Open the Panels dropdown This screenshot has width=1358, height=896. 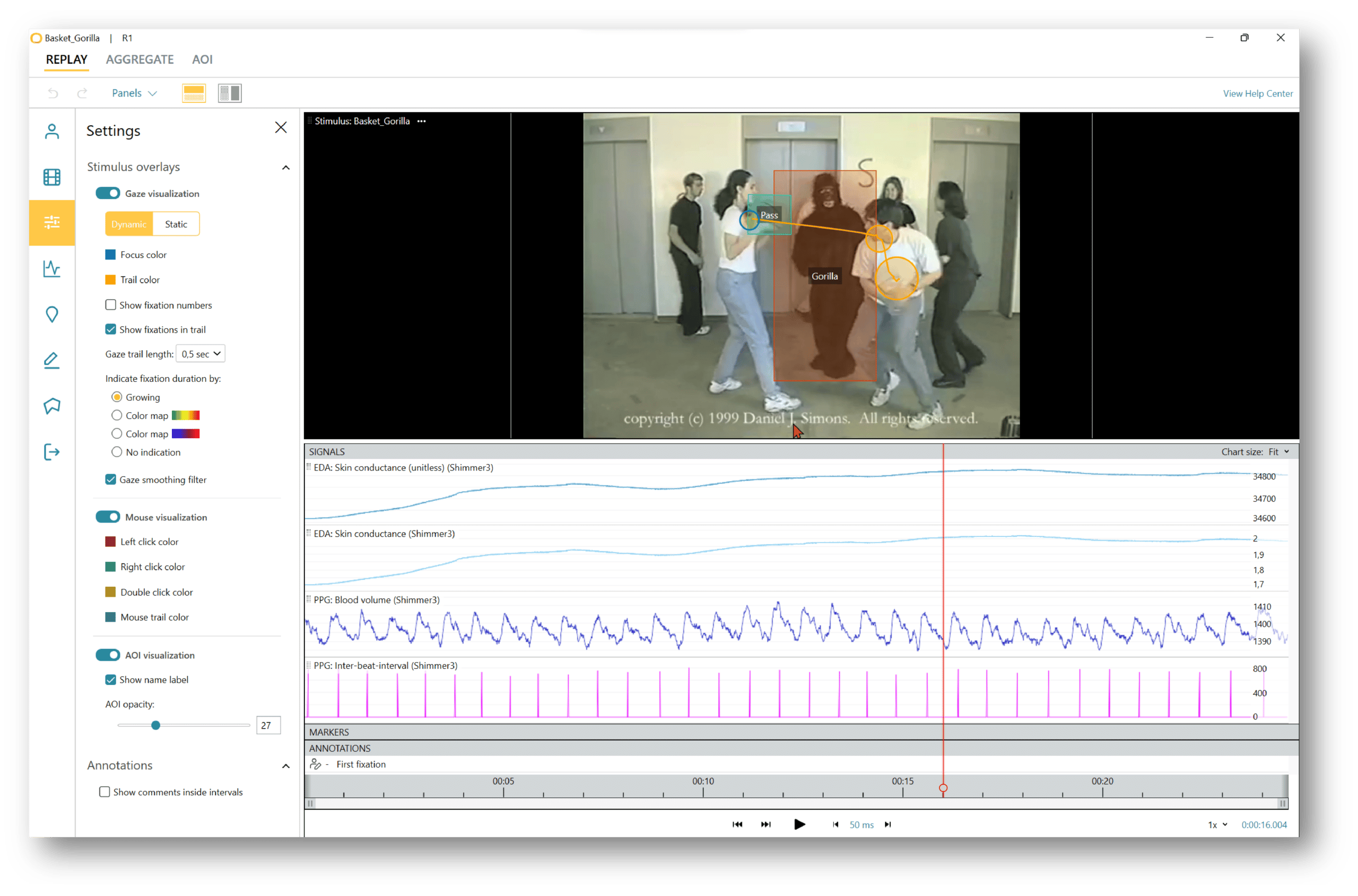tap(134, 93)
